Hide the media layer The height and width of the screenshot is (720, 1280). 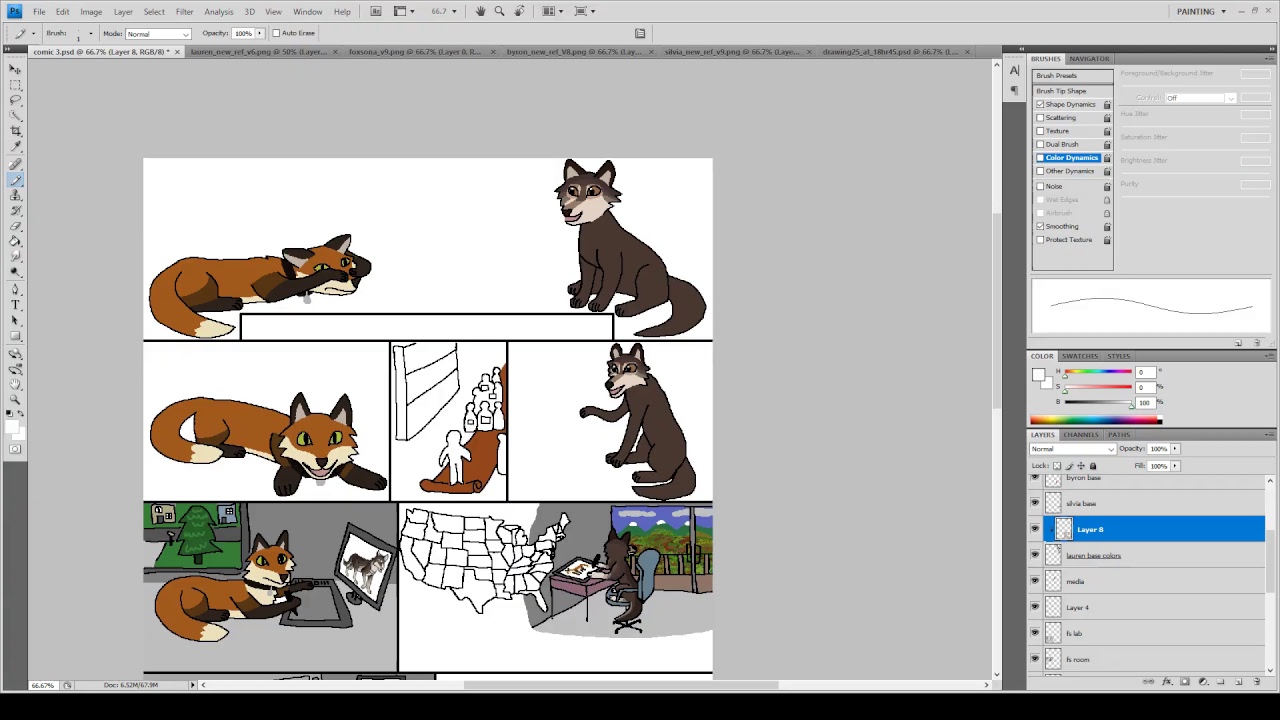pos(1035,581)
